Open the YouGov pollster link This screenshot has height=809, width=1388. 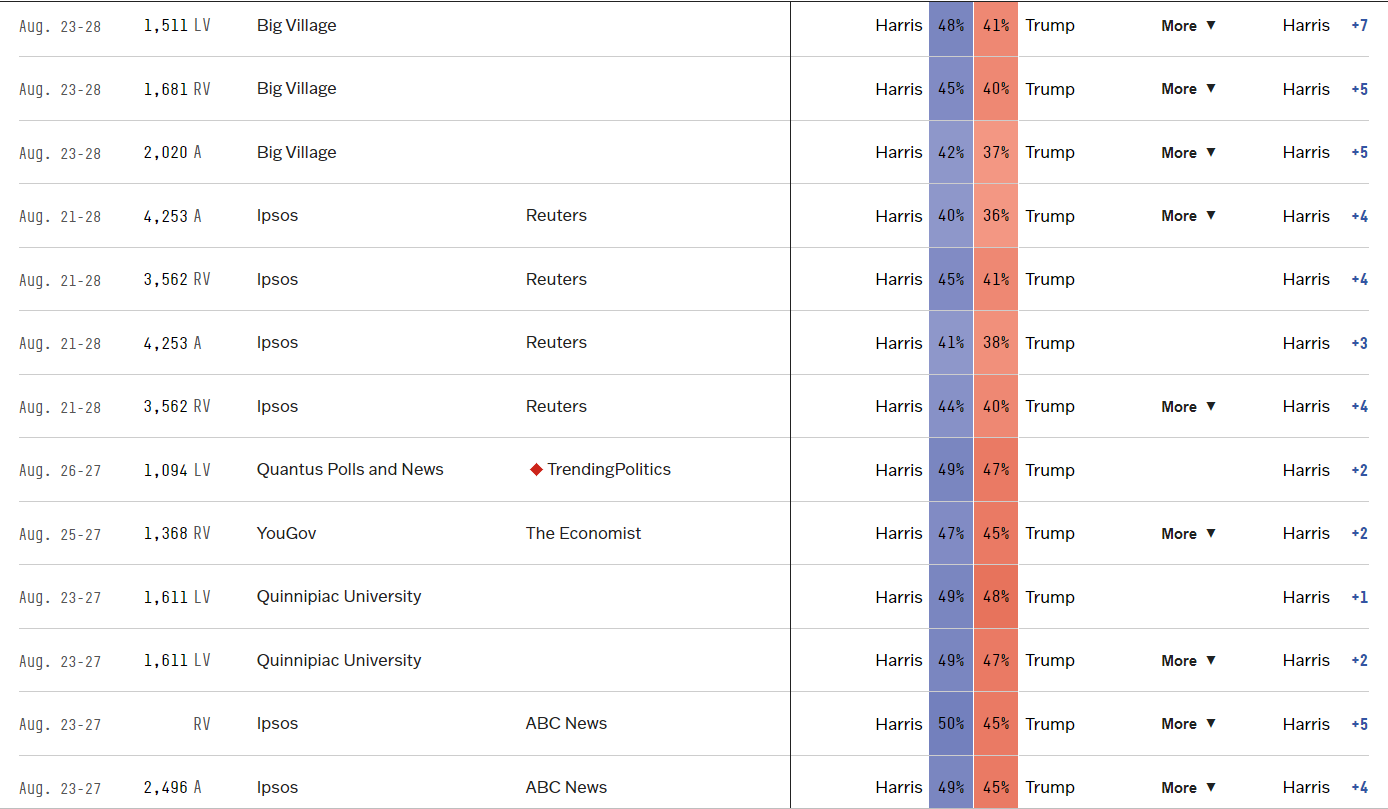click(286, 534)
